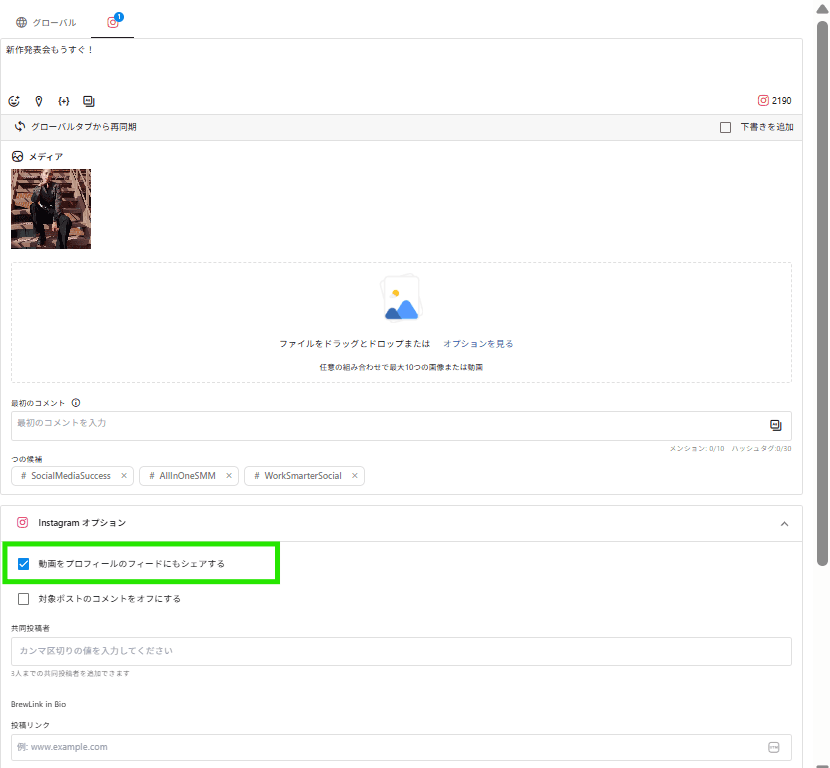Click the location pin icon

tap(39, 101)
